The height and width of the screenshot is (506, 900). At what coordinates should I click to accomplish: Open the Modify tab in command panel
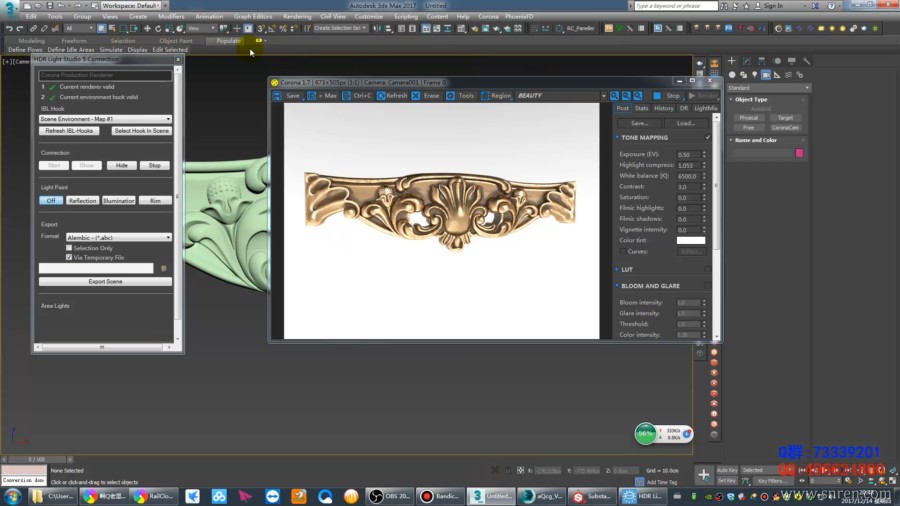(747, 60)
